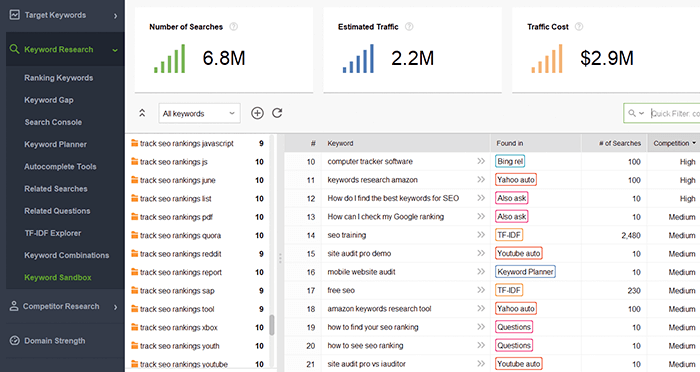Click the Keyword Planner tag in table
Screen dimensions: 700x372
(525, 272)
